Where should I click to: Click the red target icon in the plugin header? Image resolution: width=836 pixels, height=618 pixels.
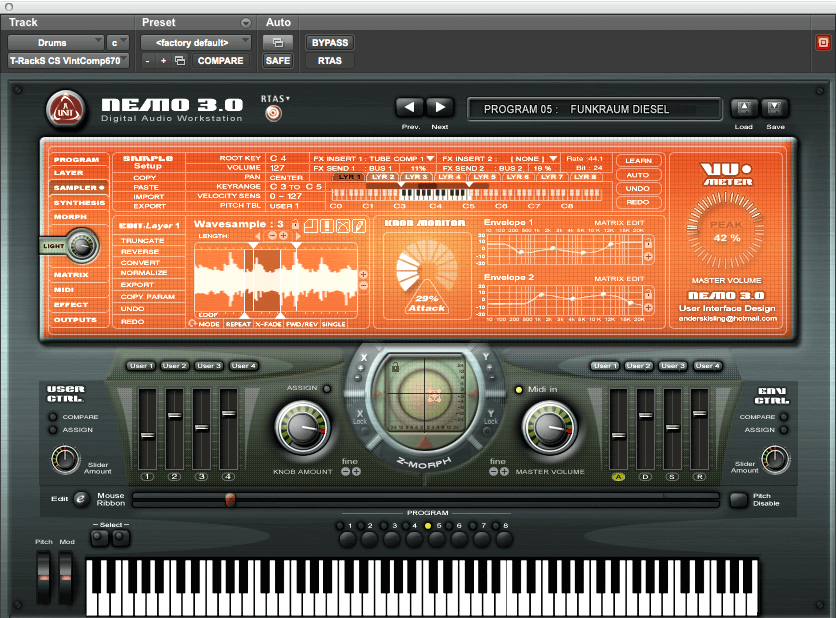(x=823, y=43)
